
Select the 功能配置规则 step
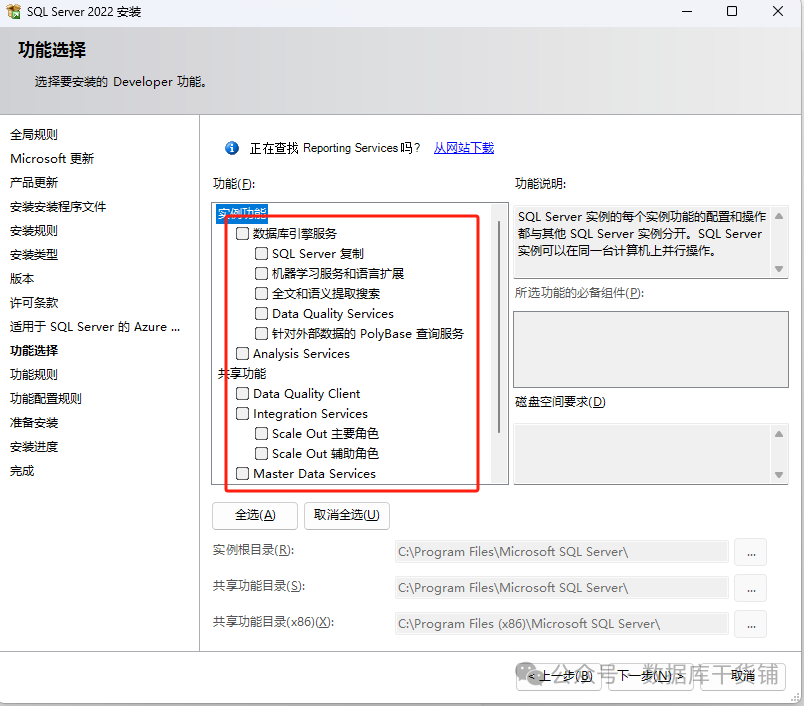[x=46, y=399]
